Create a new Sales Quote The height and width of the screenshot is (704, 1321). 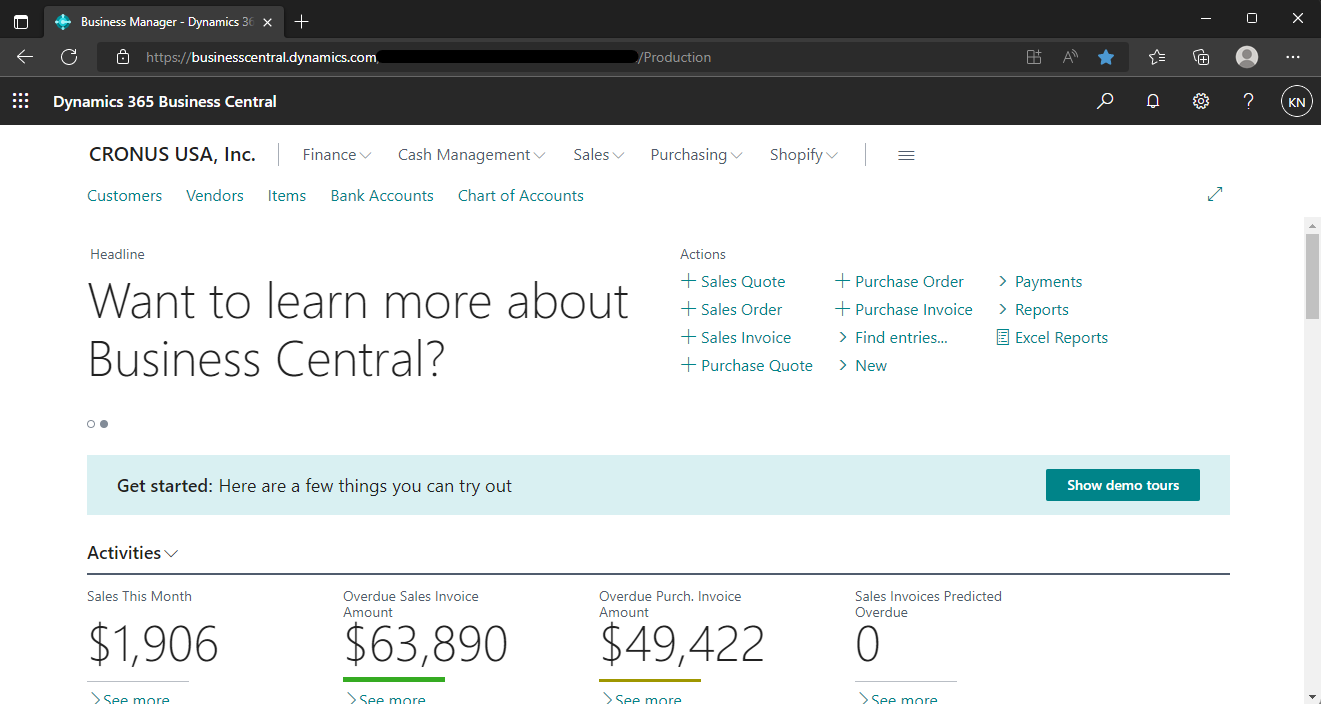733,282
